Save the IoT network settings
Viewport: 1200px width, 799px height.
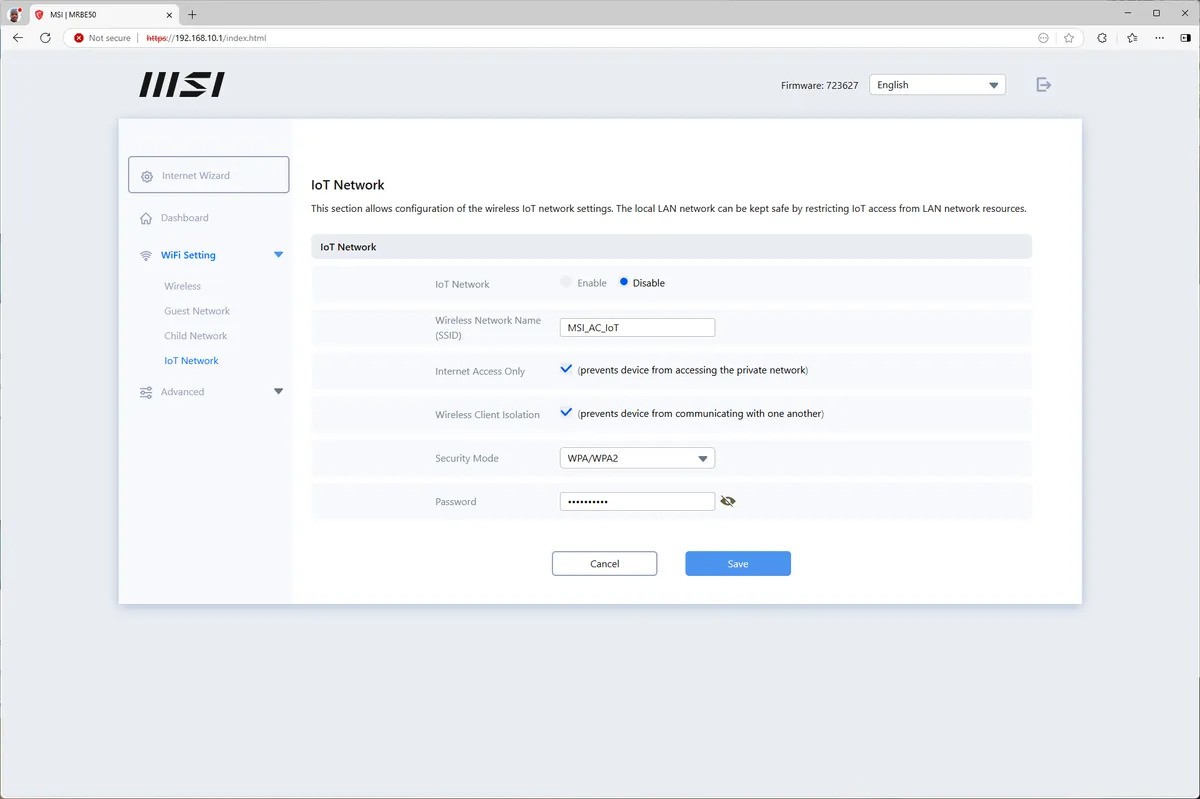click(x=737, y=564)
